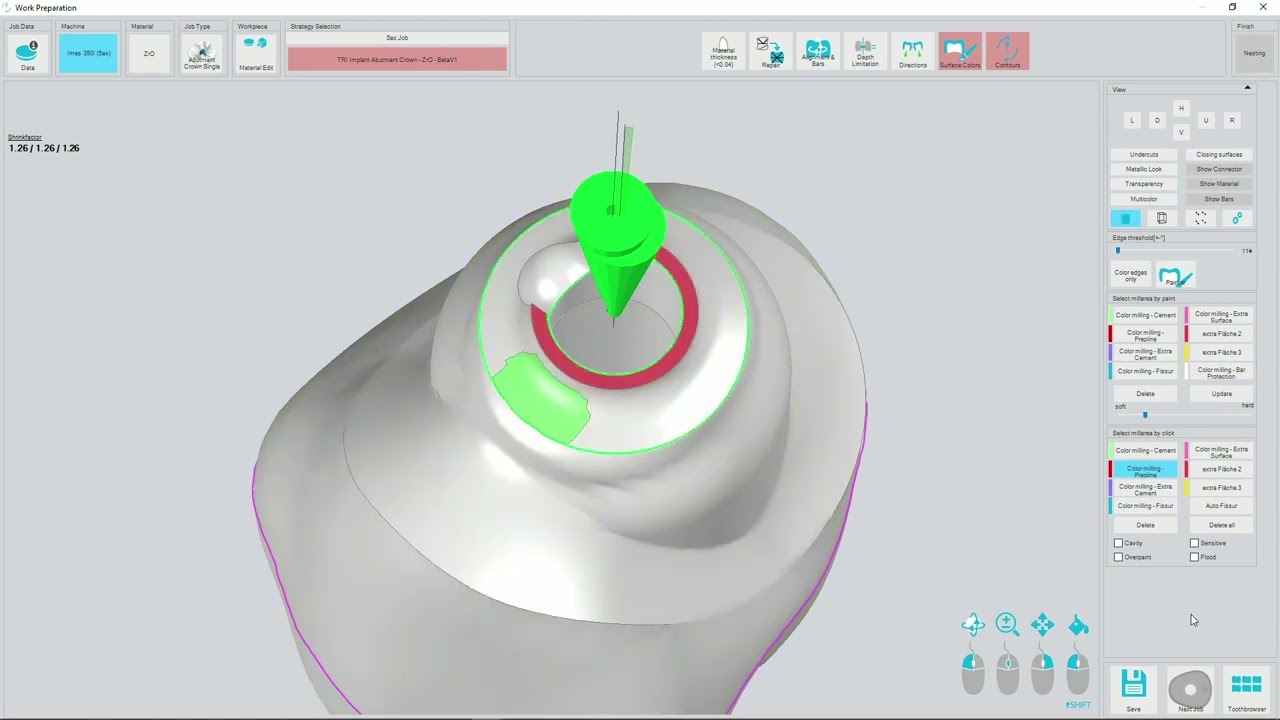Screen dimensions: 1280x720
Task: Toggle Undercuts view option
Action: (1144, 154)
